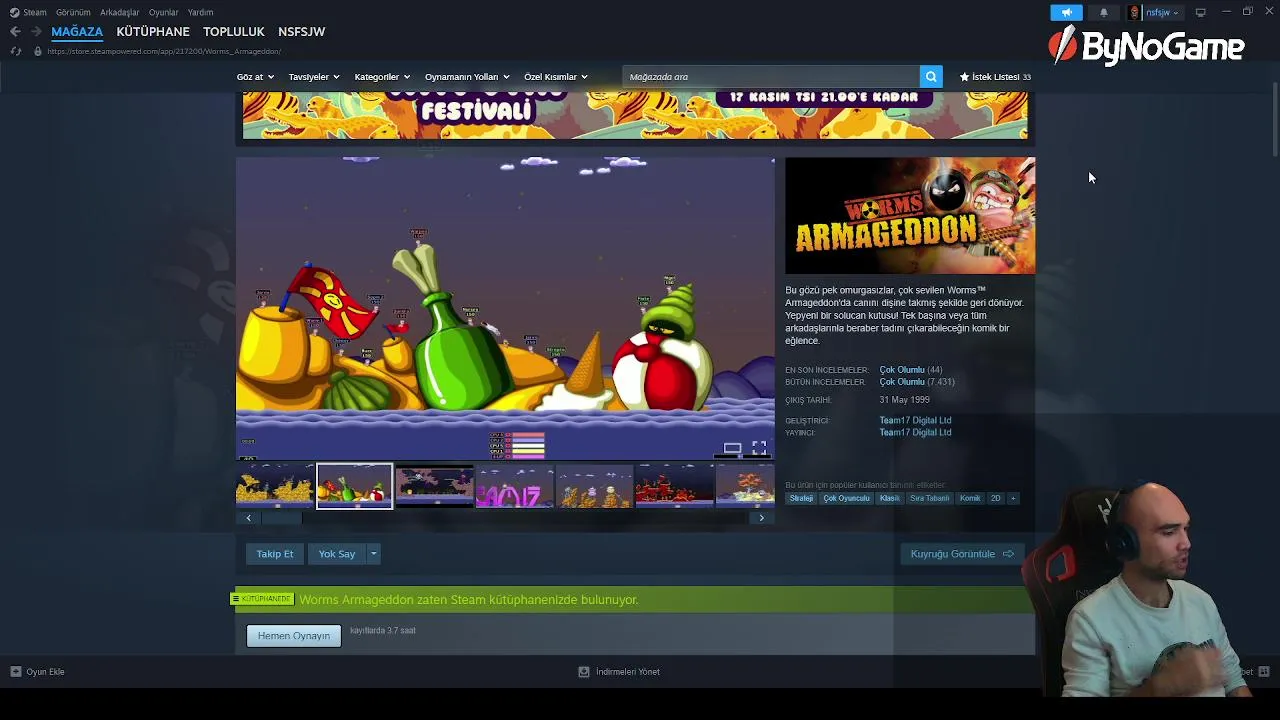Click the thumbnail strip horizontal scrollbar
This screenshot has height=720, width=1280.
(x=282, y=518)
